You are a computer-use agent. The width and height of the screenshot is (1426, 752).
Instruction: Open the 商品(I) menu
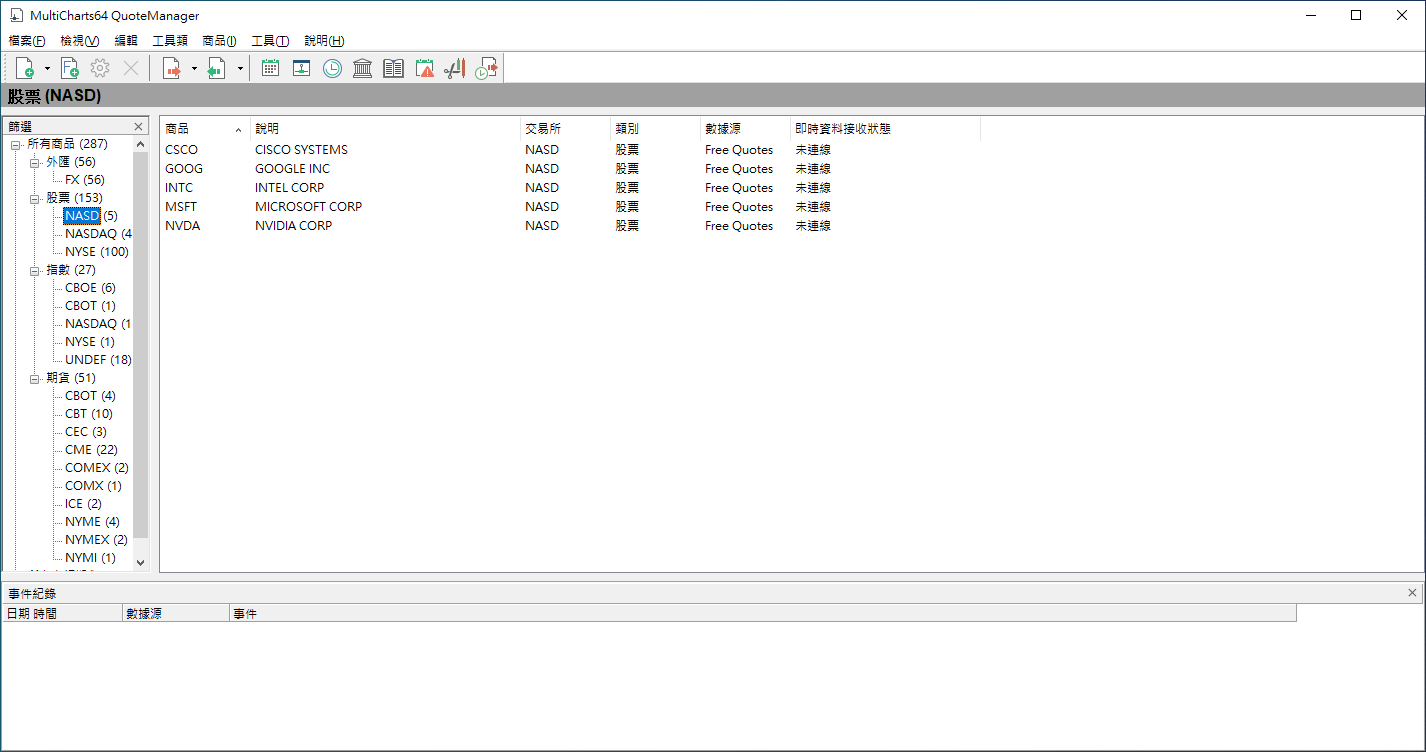coord(219,41)
